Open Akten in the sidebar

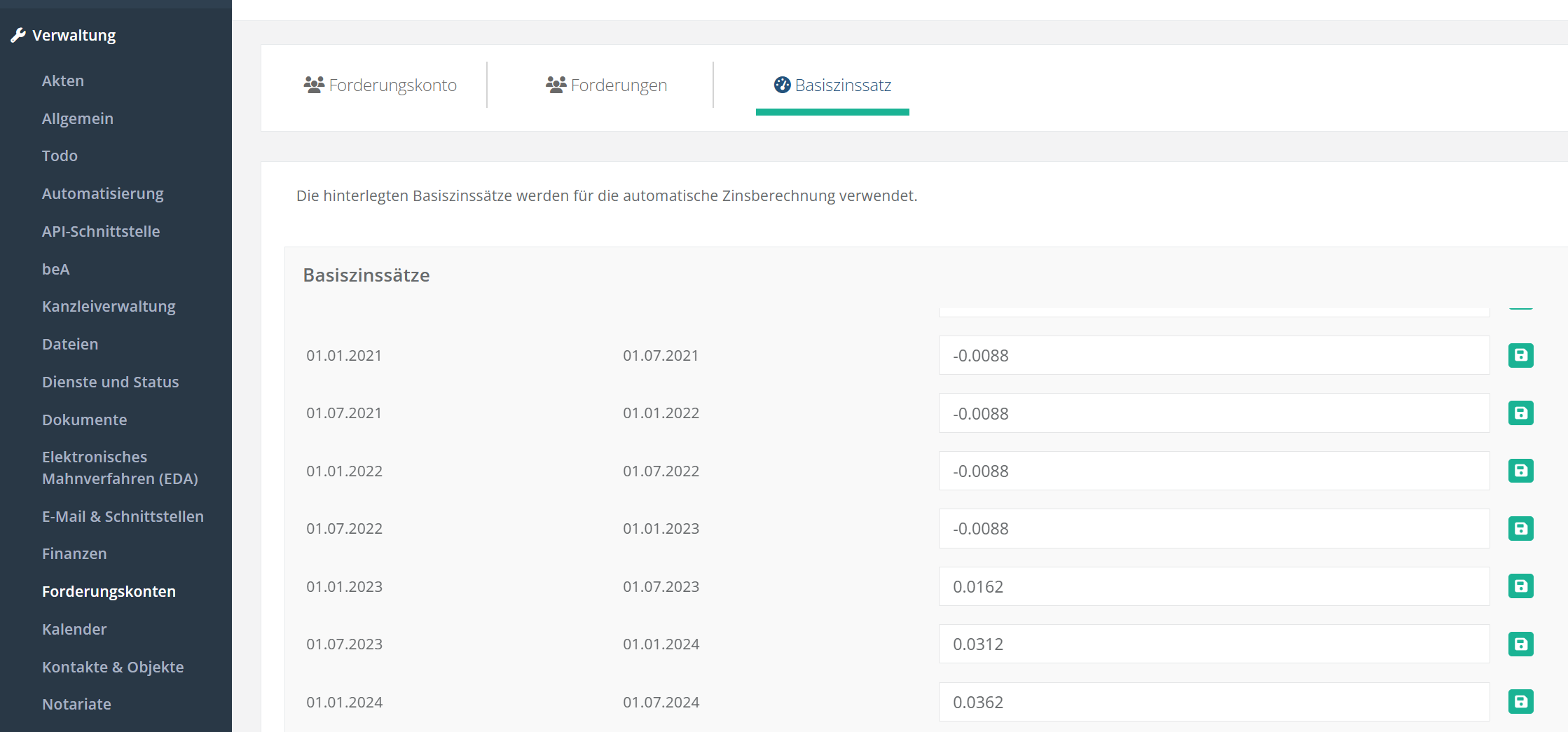[63, 81]
